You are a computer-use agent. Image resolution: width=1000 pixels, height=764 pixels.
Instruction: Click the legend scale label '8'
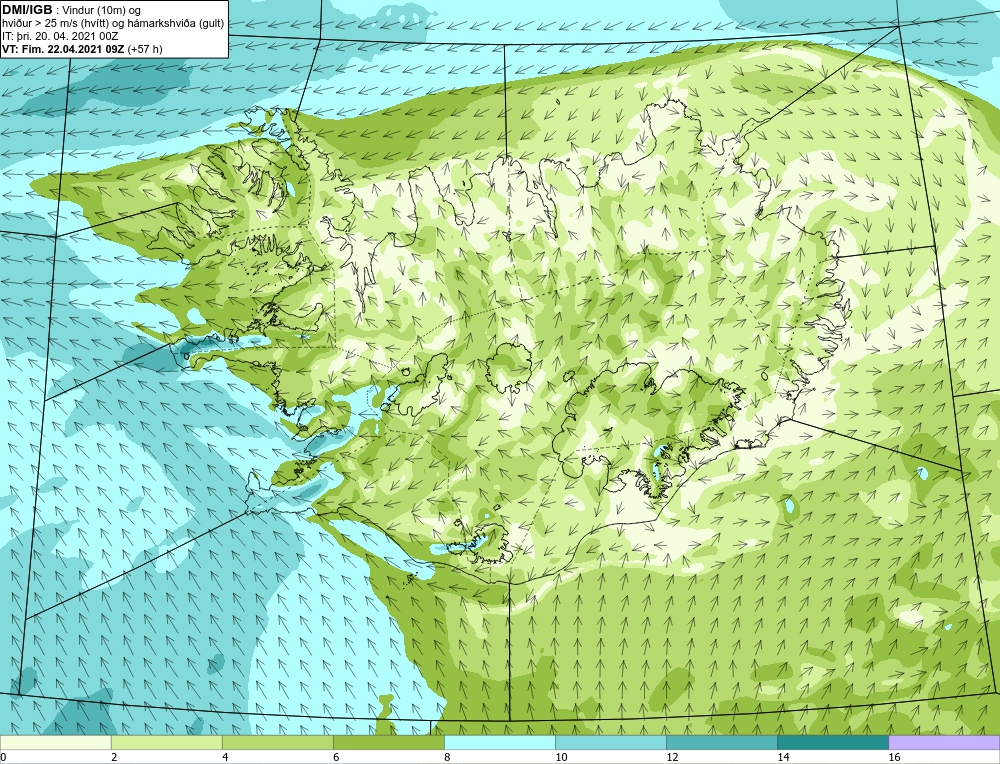(x=447, y=757)
